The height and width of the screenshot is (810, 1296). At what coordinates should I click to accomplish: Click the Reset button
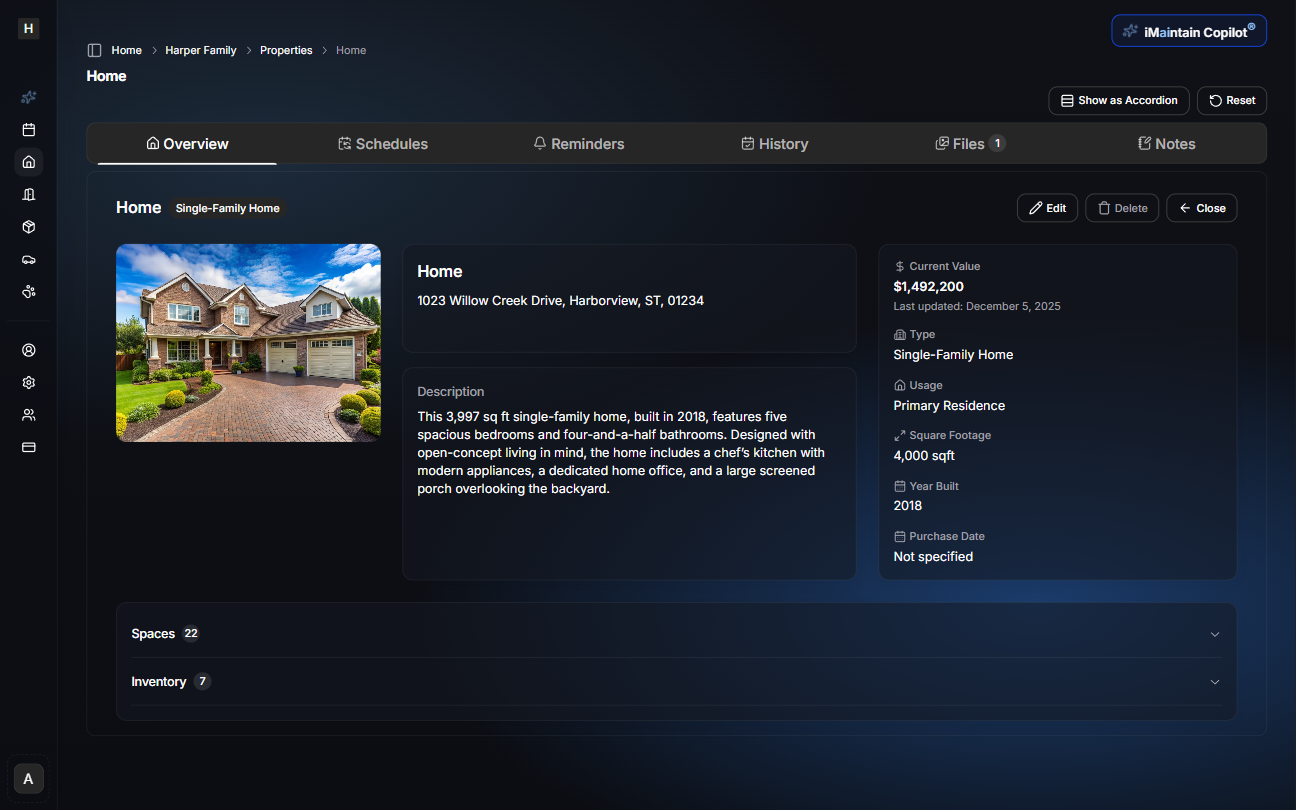click(x=1231, y=100)
